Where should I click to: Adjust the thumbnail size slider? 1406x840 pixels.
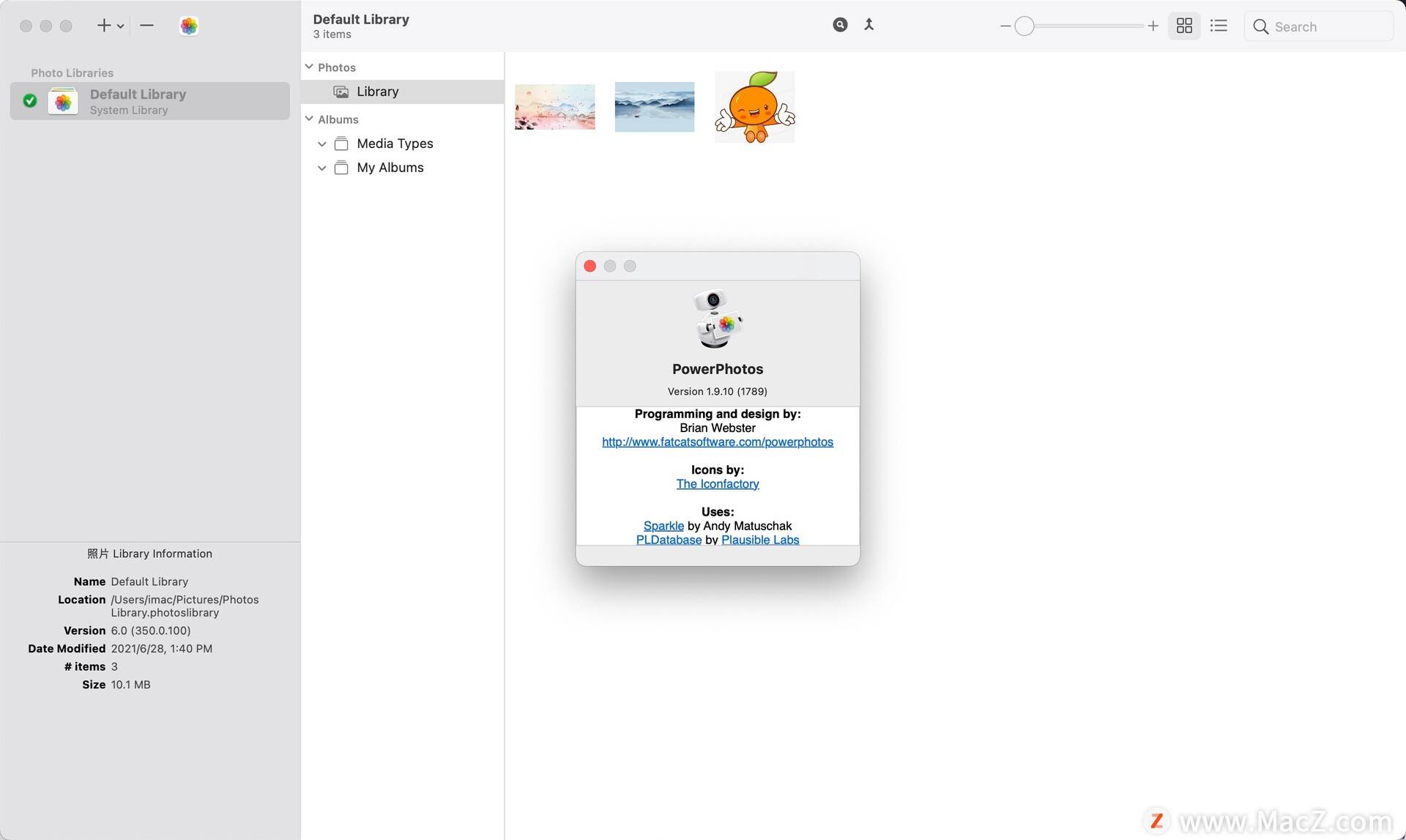tap(1024, 26)
